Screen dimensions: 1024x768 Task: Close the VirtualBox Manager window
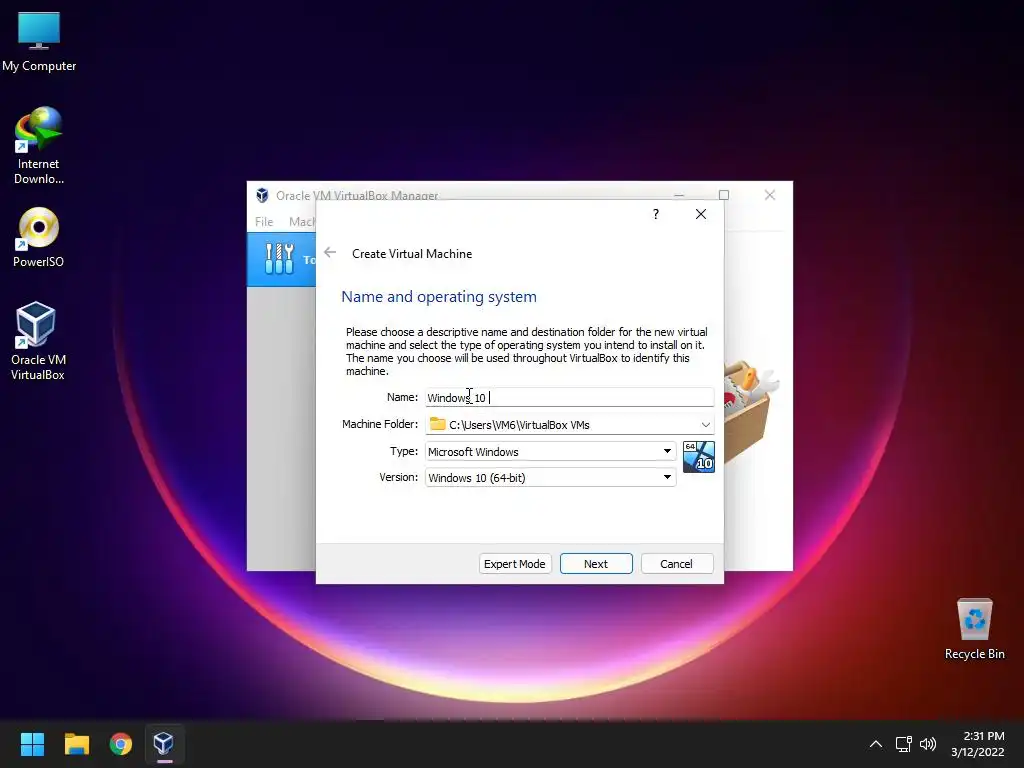pyautogui.click(x=770, y=195)
